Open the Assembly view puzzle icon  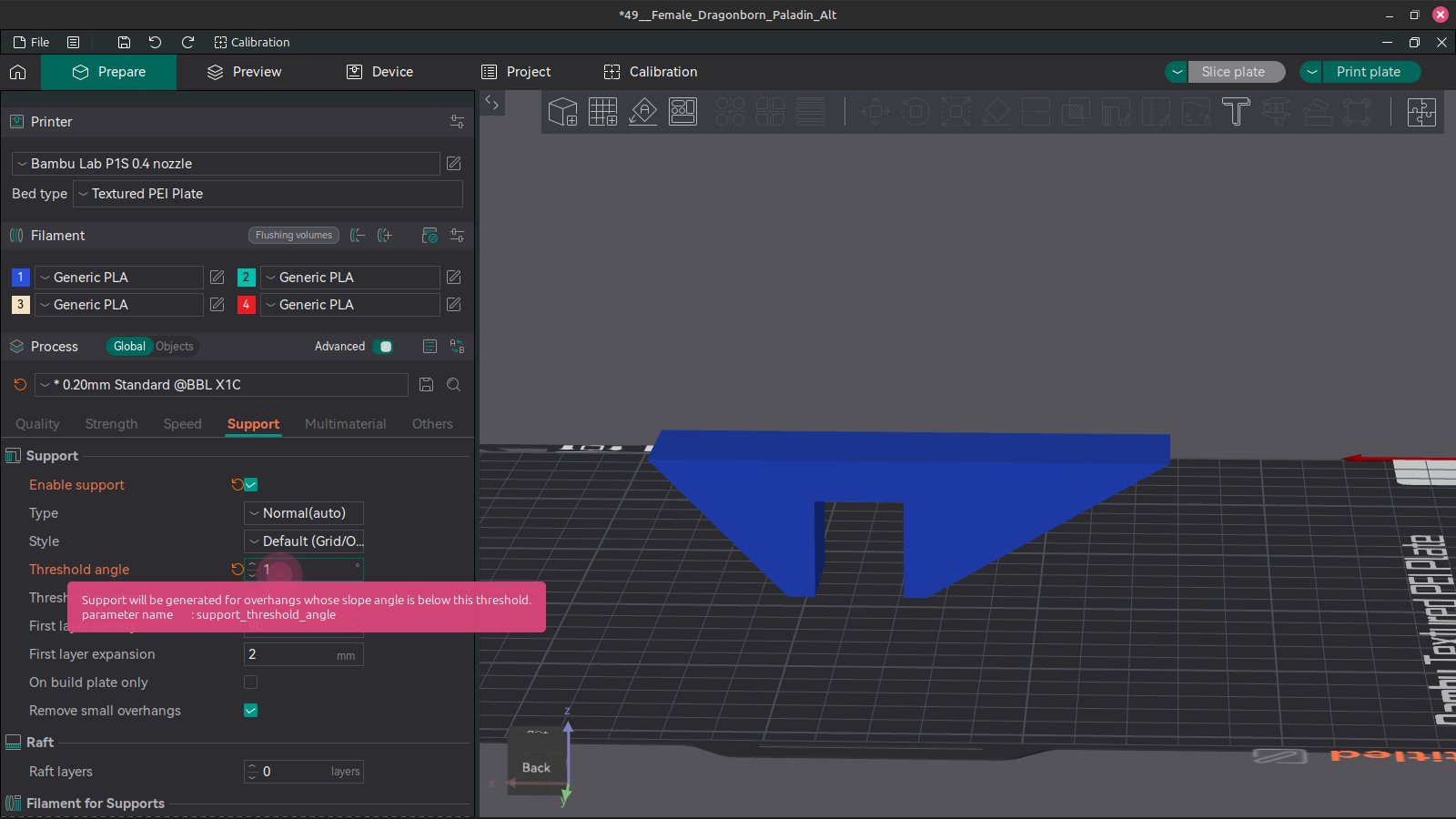tap(1421, 112)
